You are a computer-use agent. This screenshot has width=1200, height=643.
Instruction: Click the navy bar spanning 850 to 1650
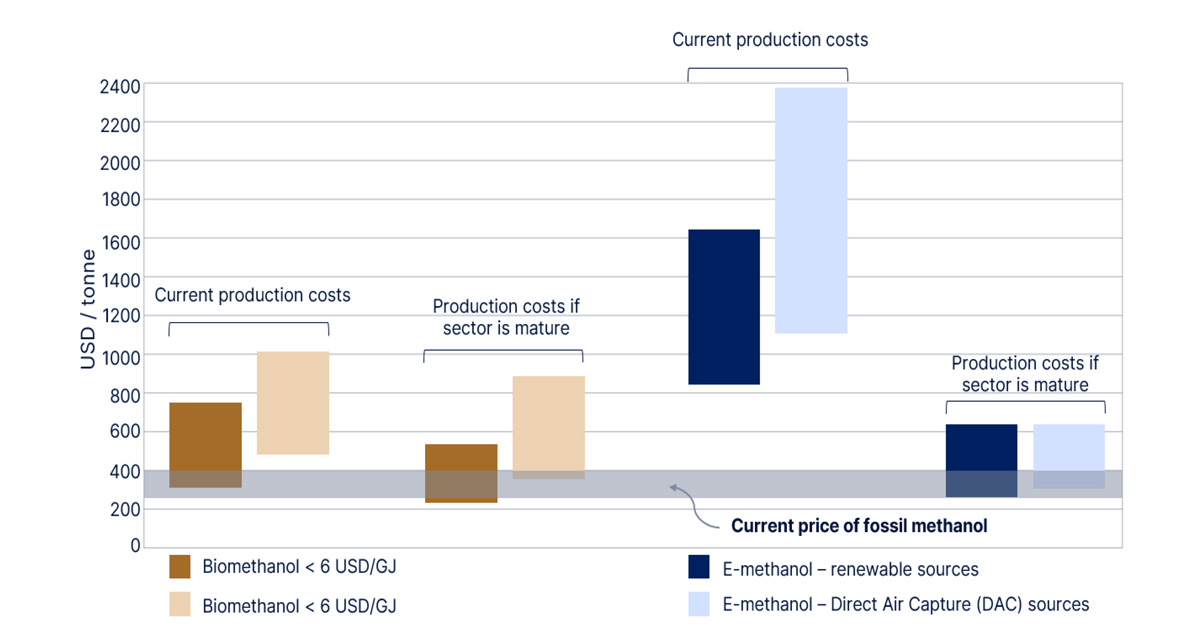coord(724,306)
